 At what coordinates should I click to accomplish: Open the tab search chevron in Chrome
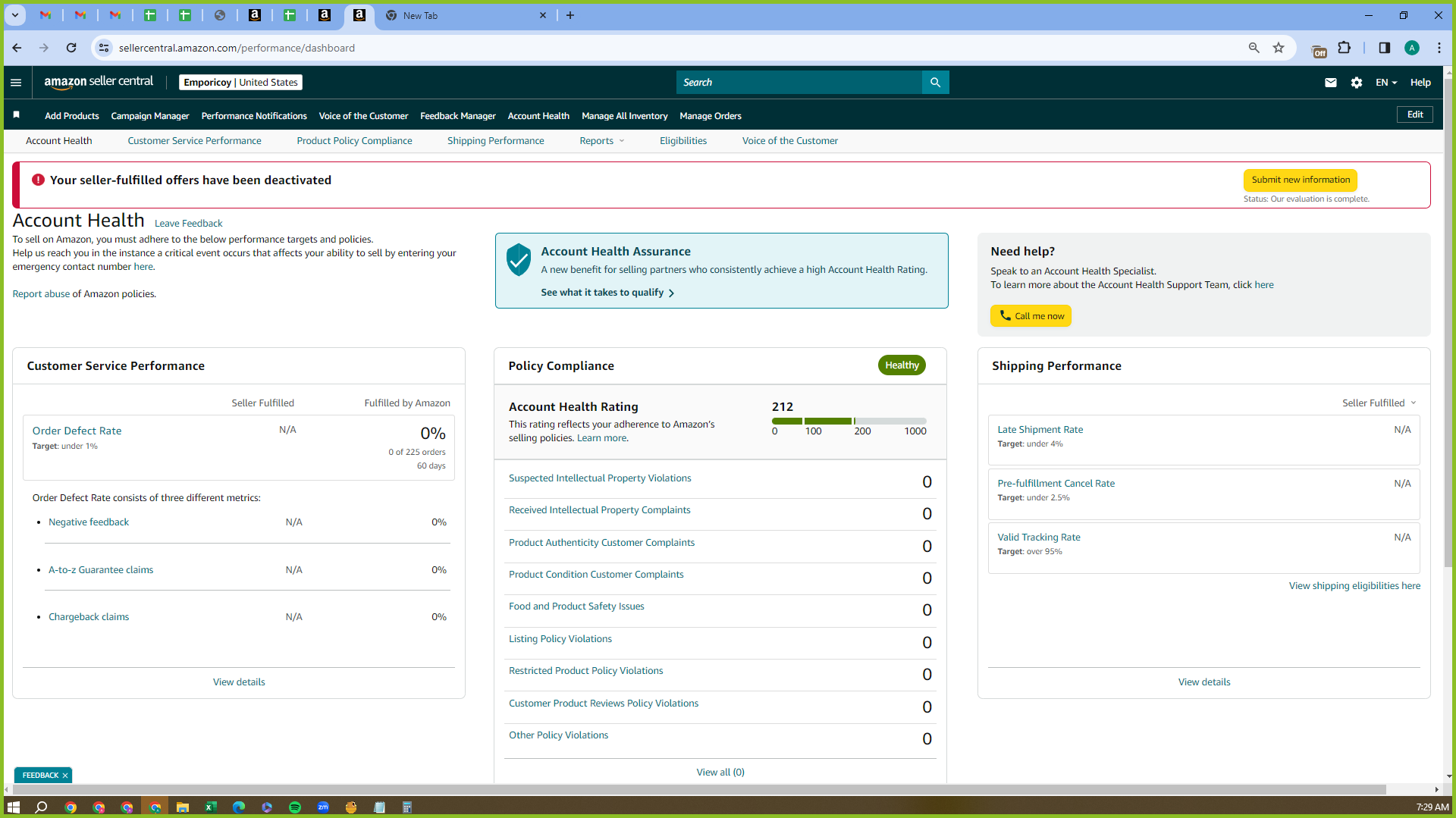14,15
